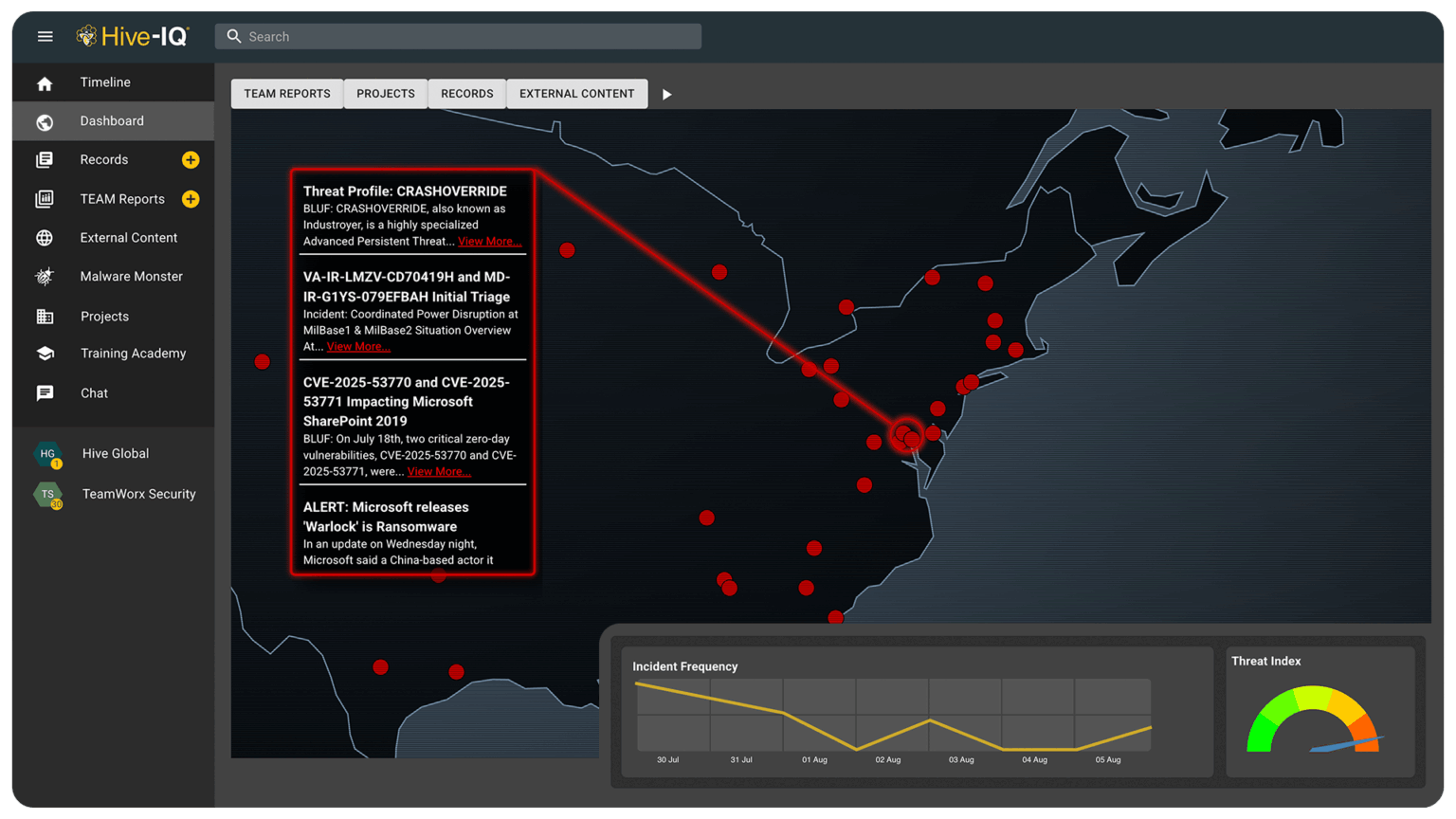Click View More on CRASHOVERRIDE threat profile

(489, 242)
